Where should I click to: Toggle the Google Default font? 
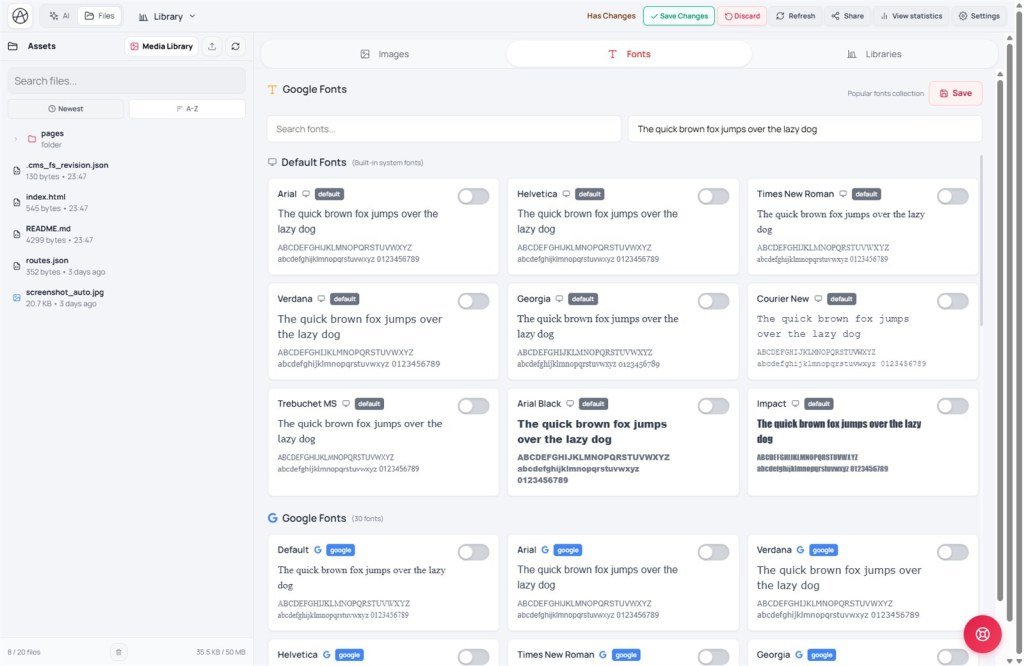point(473,552)
